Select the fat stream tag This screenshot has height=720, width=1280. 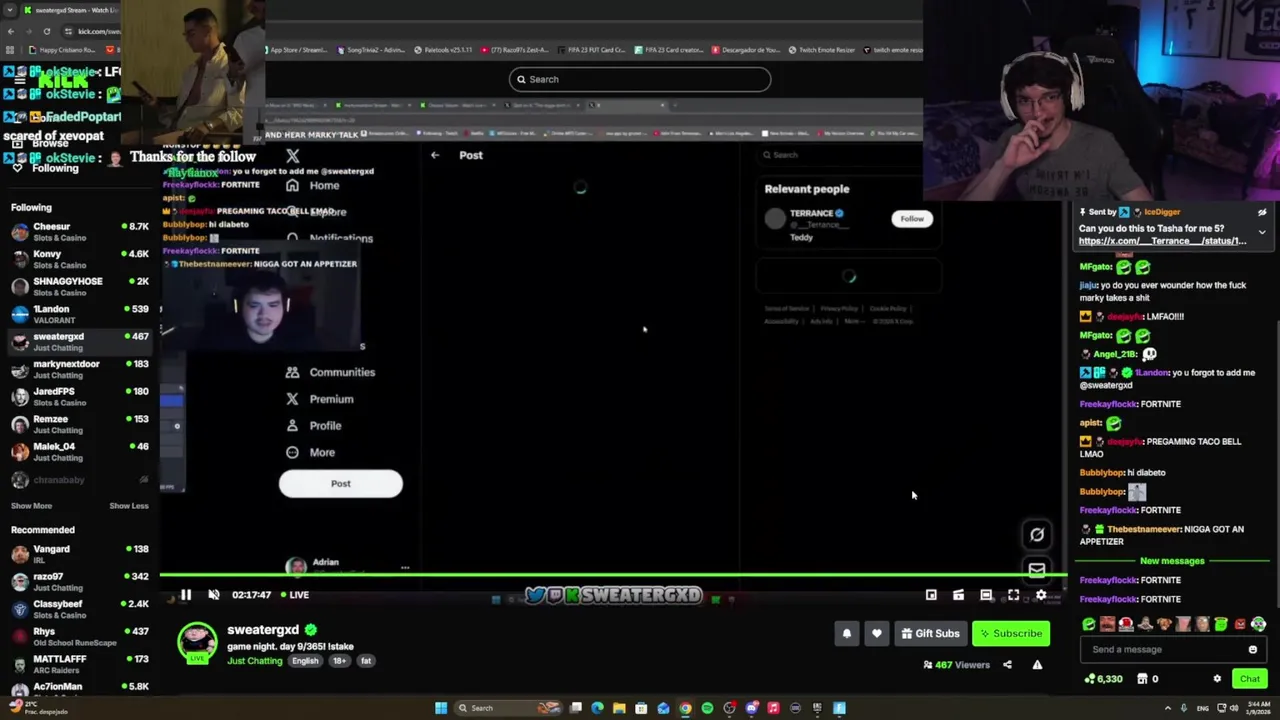click(x=366, y=661)
